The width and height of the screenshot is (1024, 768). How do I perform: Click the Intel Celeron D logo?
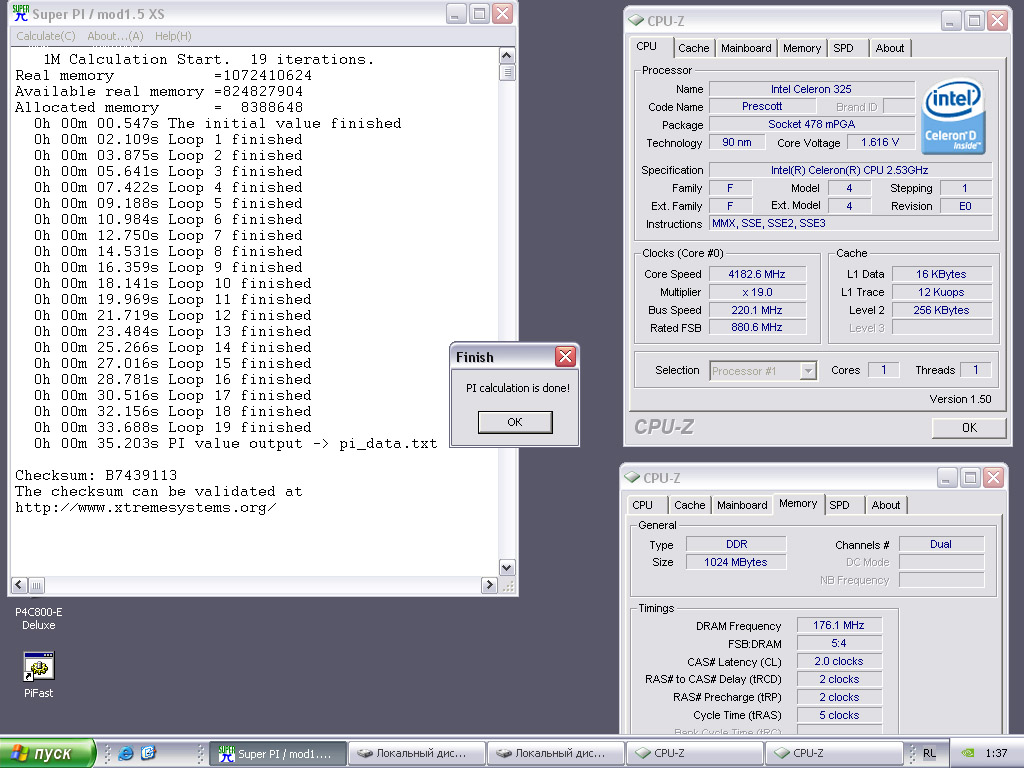click(x=953, y=117)
